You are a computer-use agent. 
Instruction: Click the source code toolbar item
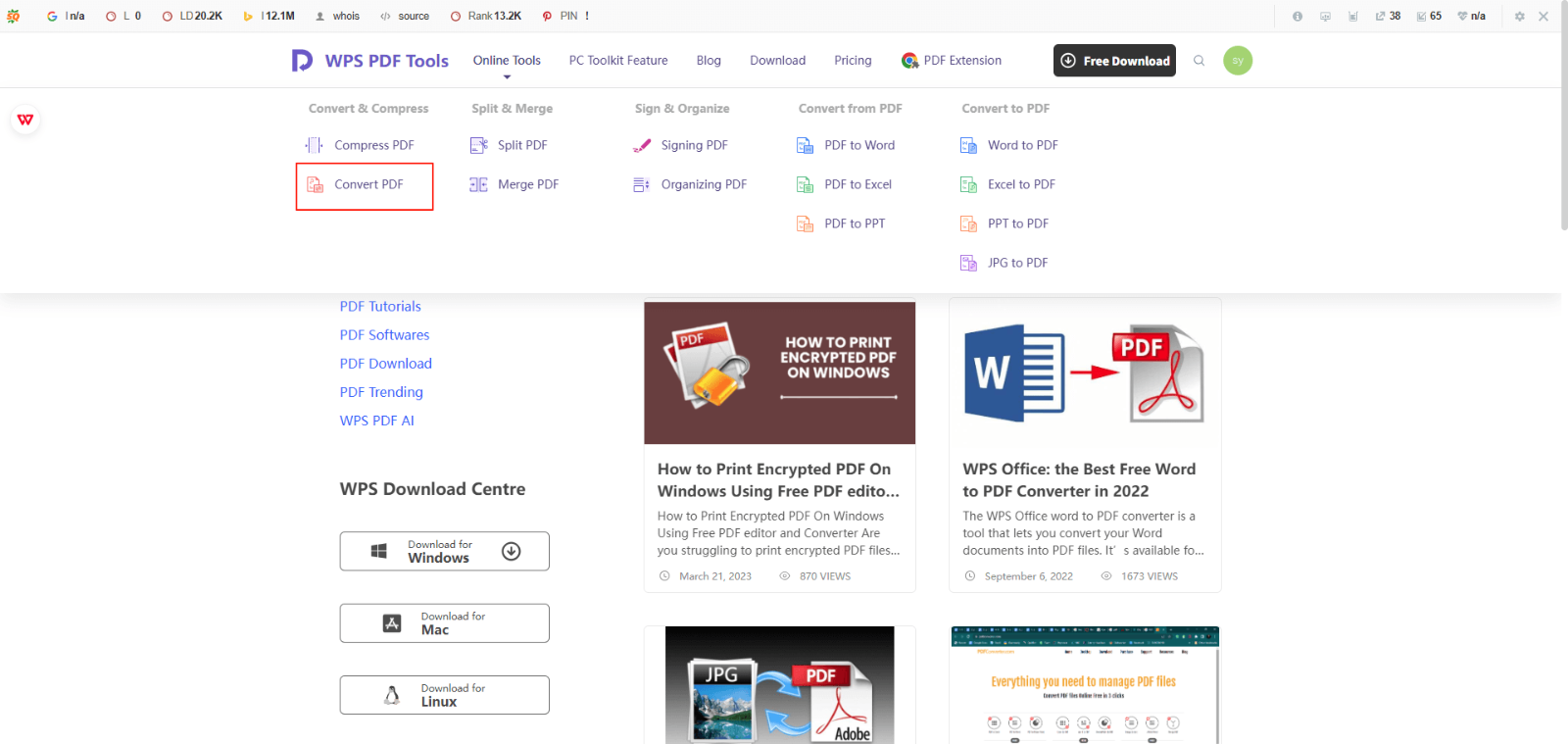click(405, 16)
